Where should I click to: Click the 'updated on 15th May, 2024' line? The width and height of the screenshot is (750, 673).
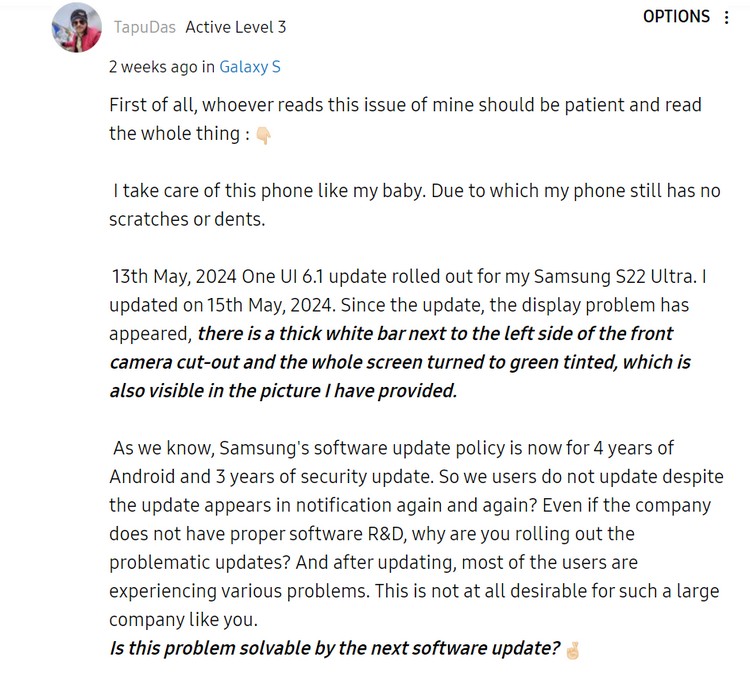[399, 305]
